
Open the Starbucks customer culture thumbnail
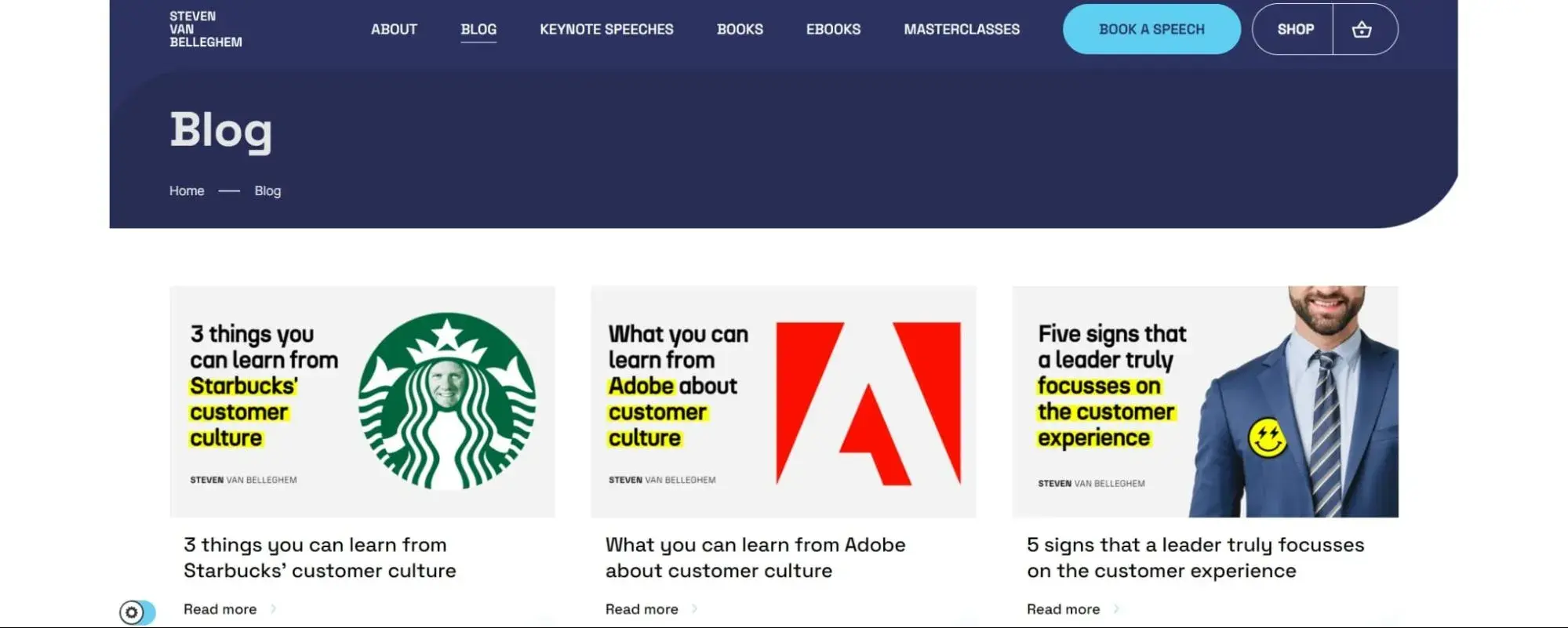[x=362, y=401]
